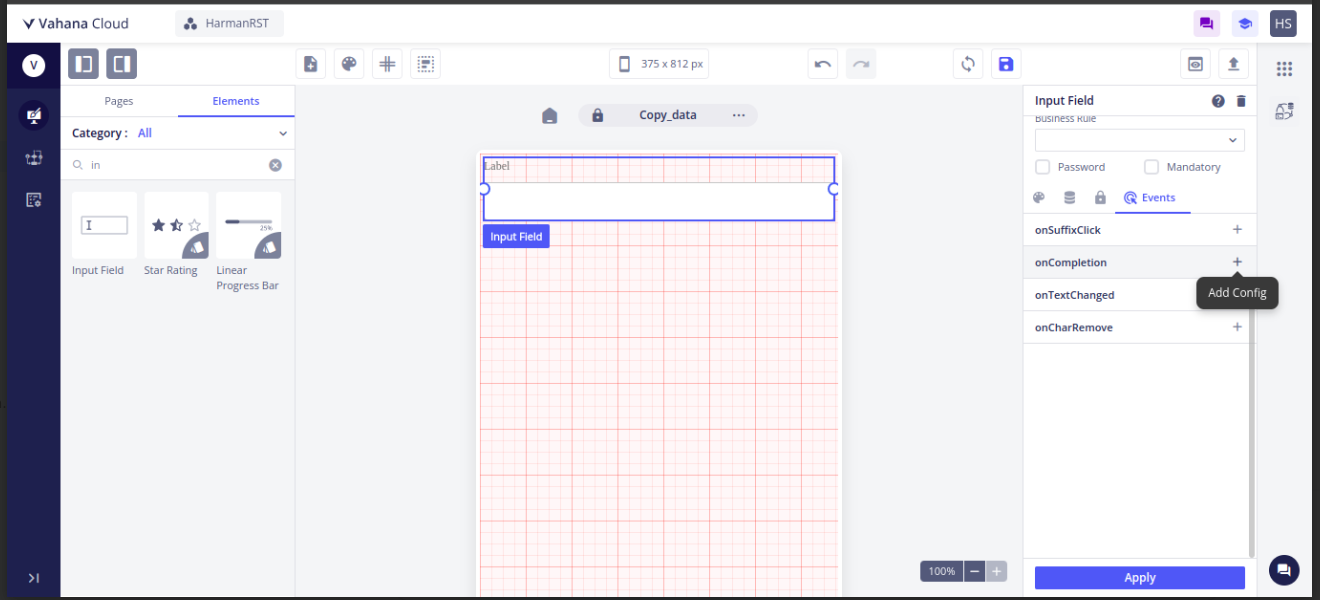Check the Mandatory checkbox
The width and height of the screenshot is (1320, 600).
click(x=1151, y=167)
